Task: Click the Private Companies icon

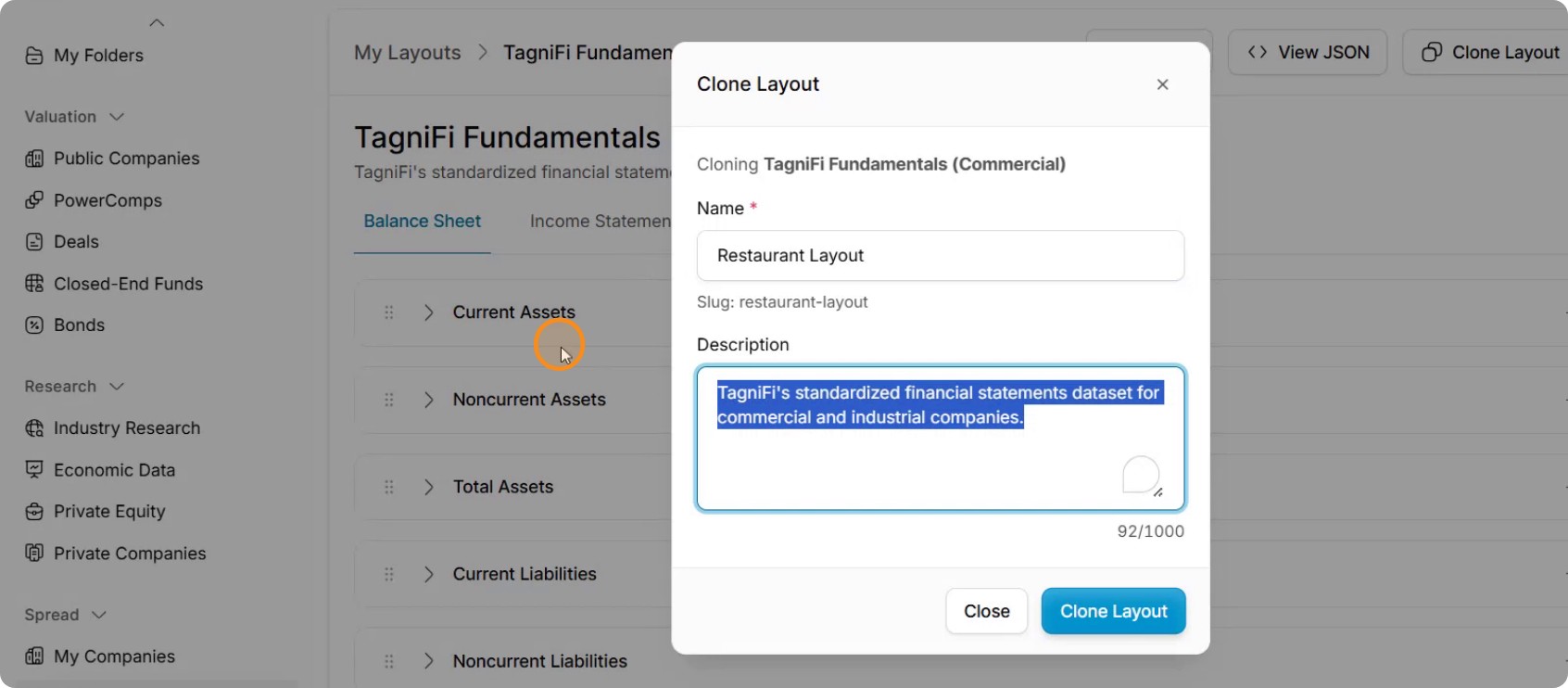Action: coord(34,554)
